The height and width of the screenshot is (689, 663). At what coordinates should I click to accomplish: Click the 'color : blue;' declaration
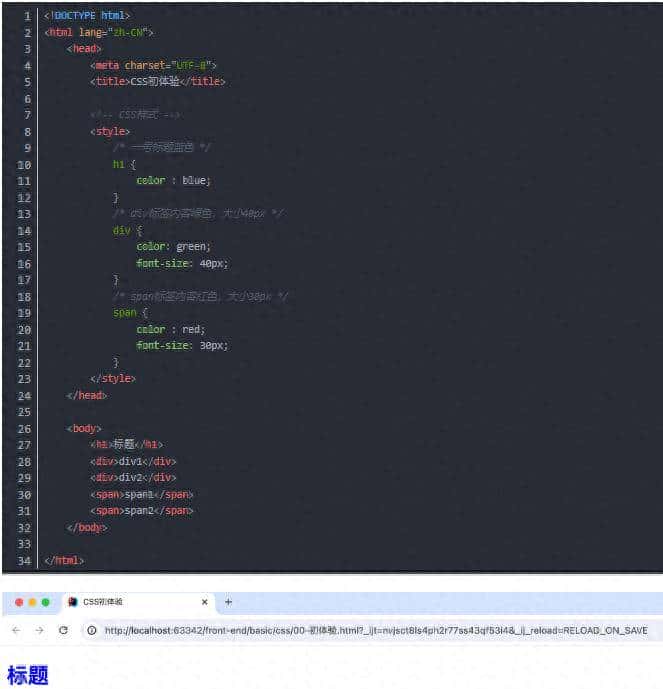[x=174, y=180]
